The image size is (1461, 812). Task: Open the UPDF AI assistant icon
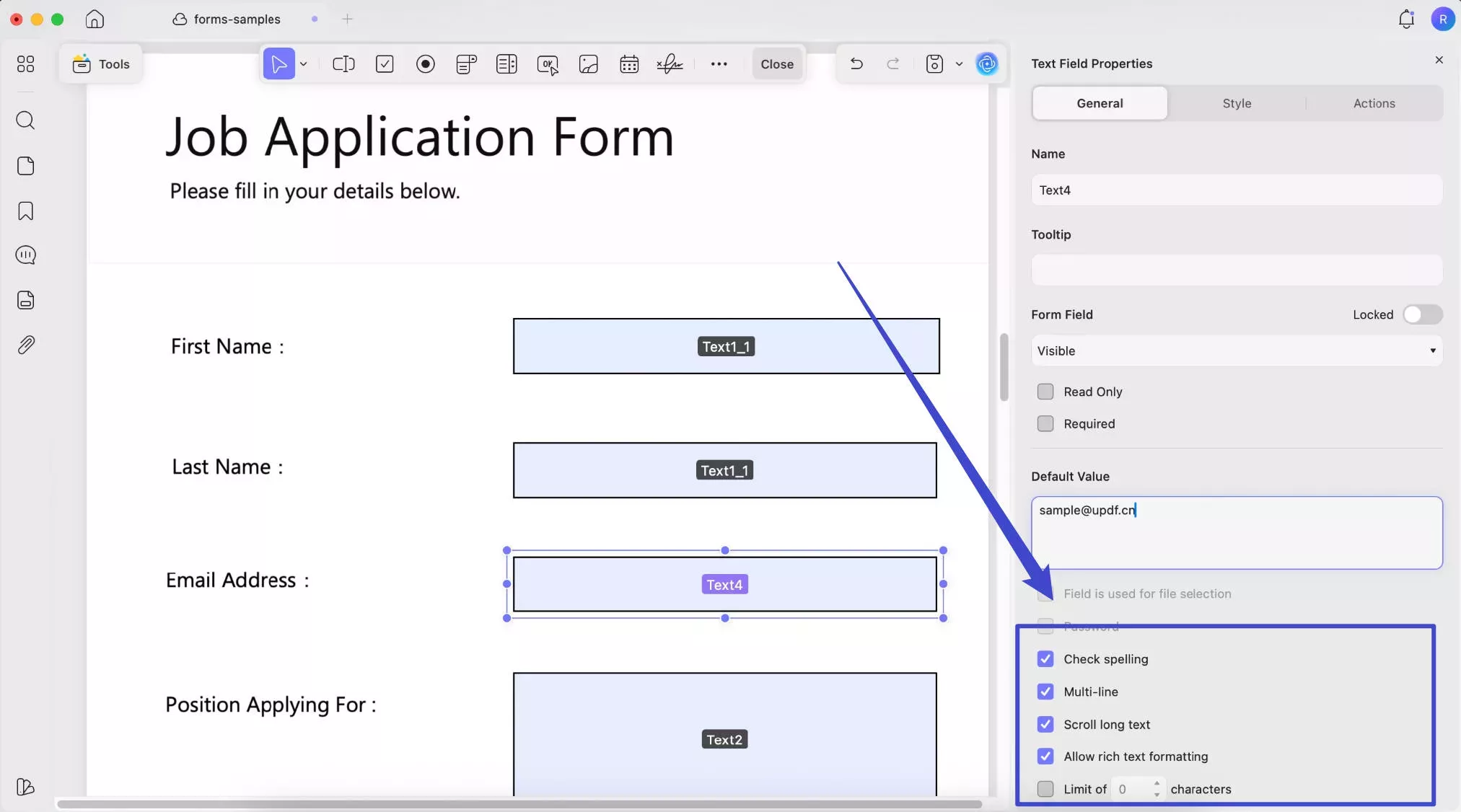tap(987, 64)
